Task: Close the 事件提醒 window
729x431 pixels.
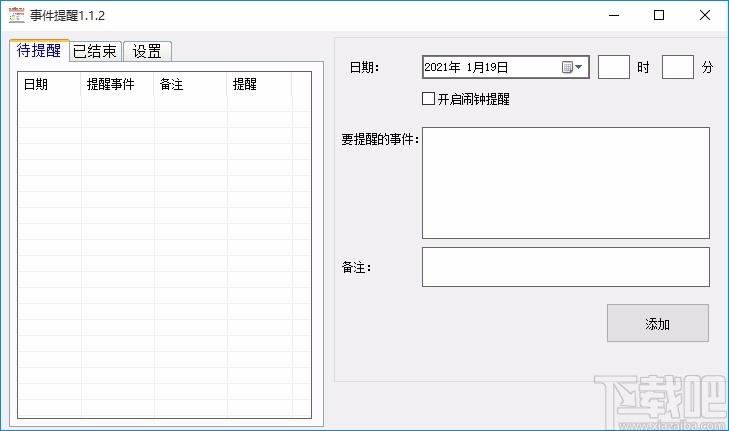Action: 704,15
